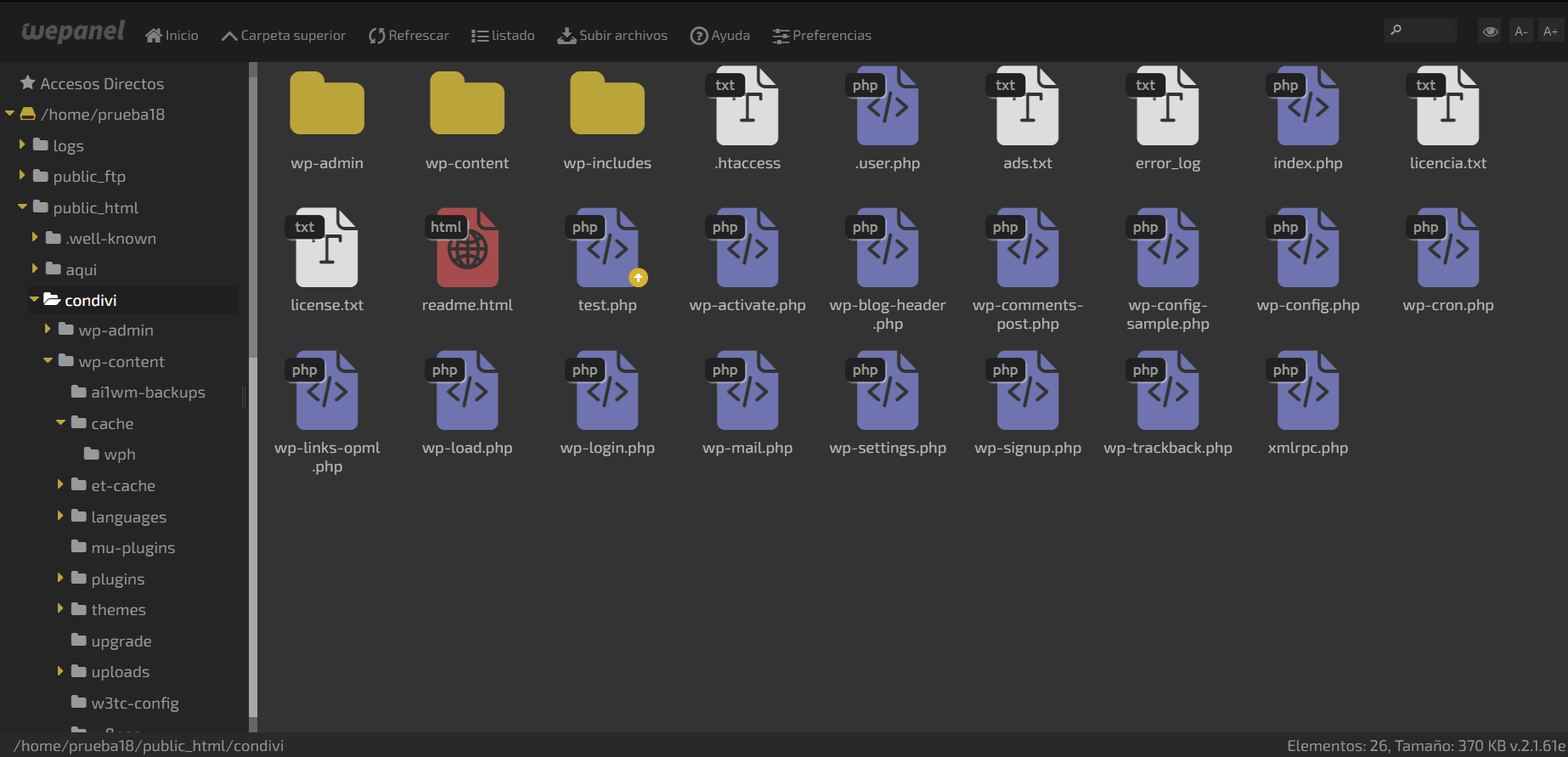Collapse the public_html tree node
The image size is (1568, 757).
pos(22,207)
